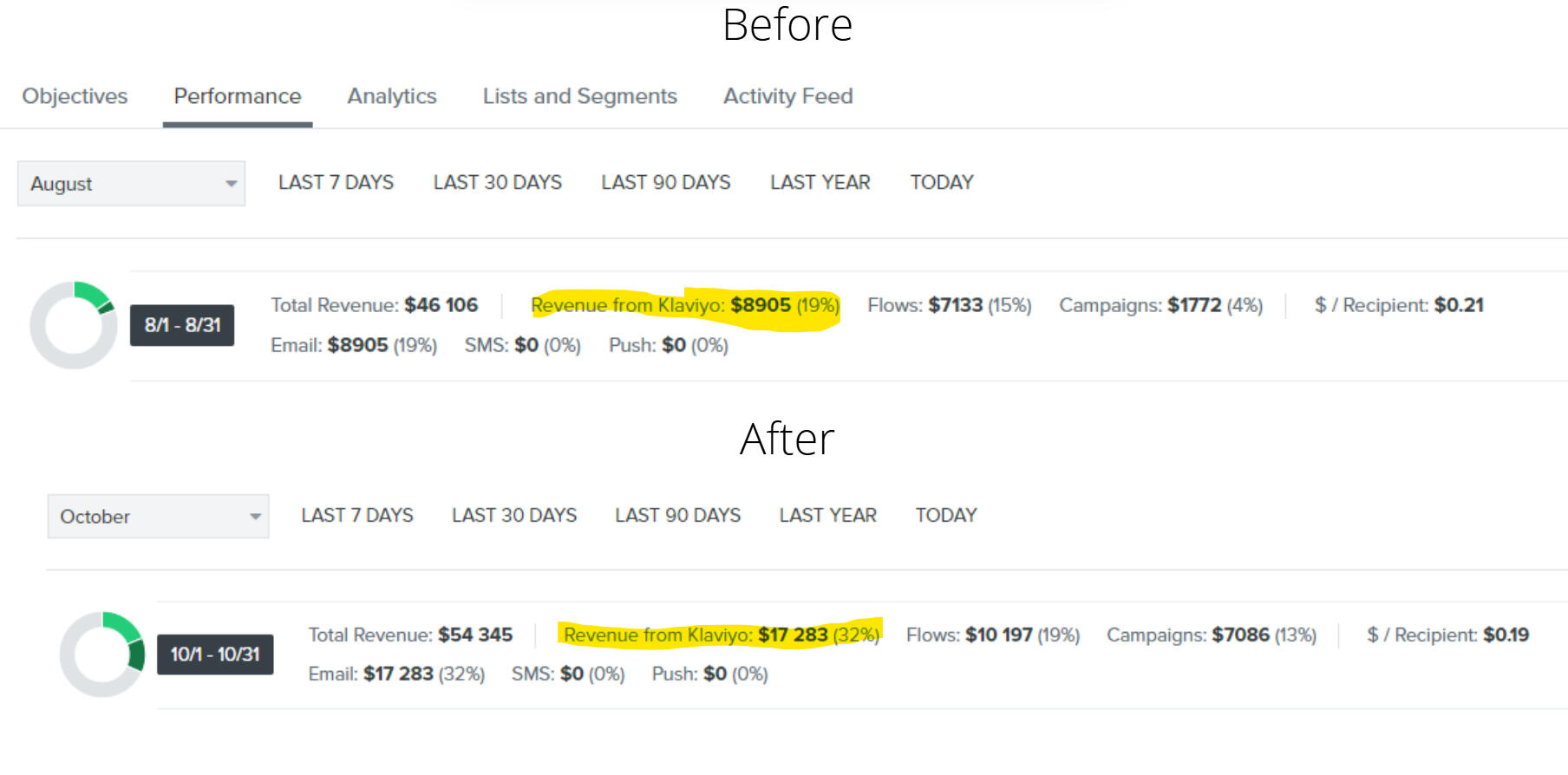The height and width of the screenshot is (775, 1568).
Task: Switch to the Performance tab
Action: 237,96
